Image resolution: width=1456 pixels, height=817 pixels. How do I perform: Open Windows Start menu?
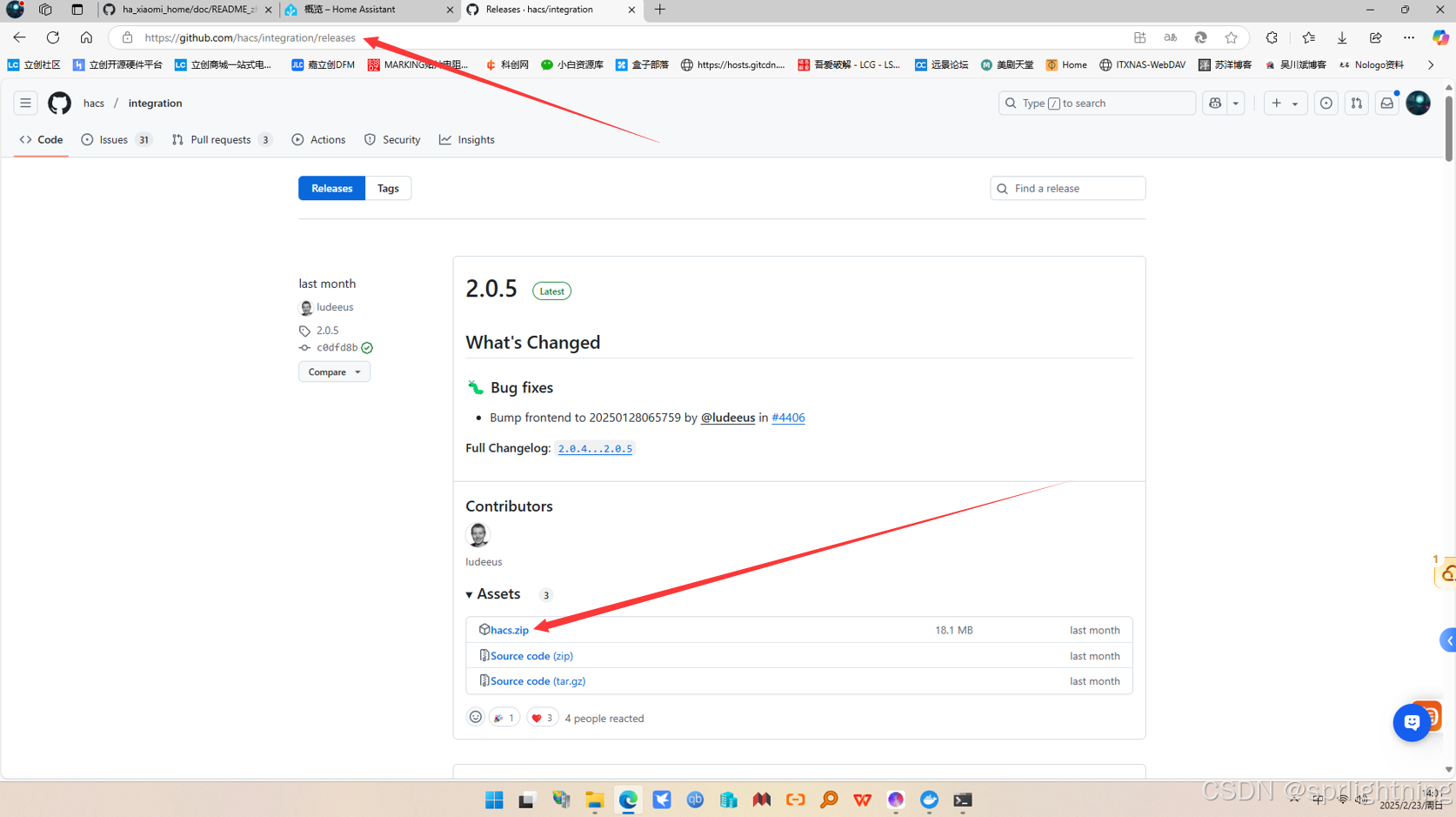[x=494, y=800]
